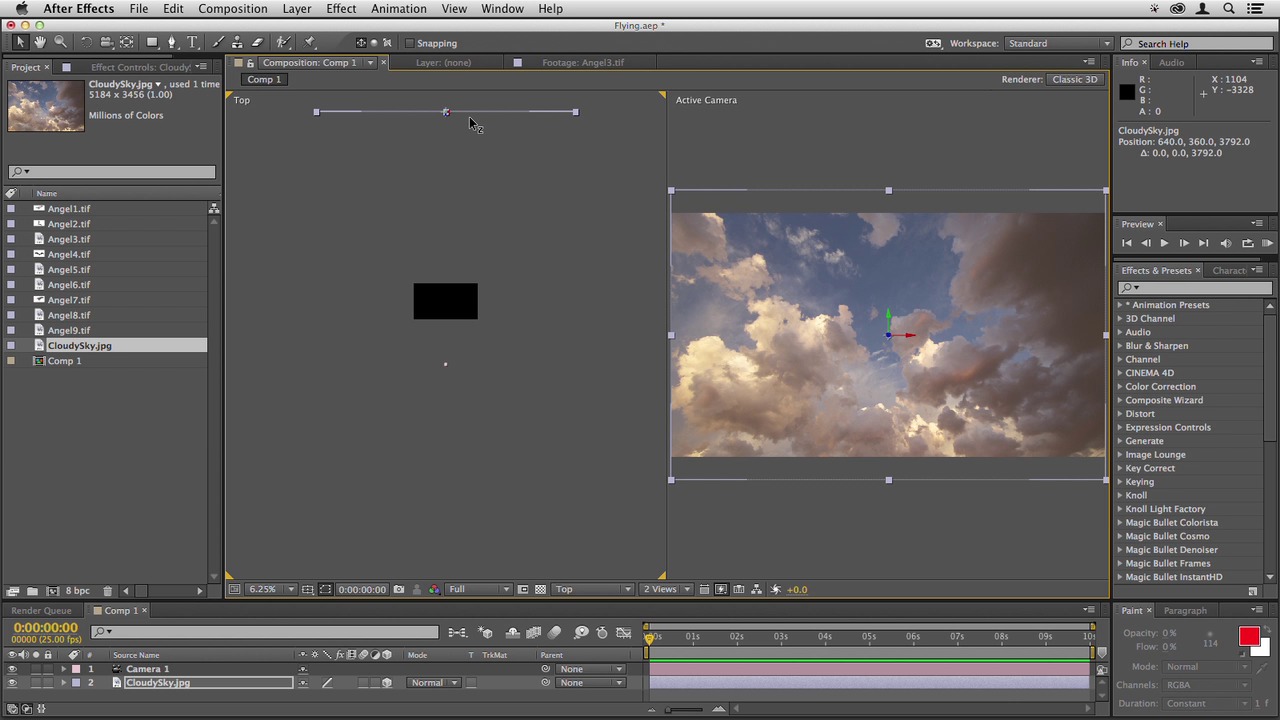Hide CloudySky.jpg layer with eye toggle
1280x720 pixels.
click(x=12, y=683)
